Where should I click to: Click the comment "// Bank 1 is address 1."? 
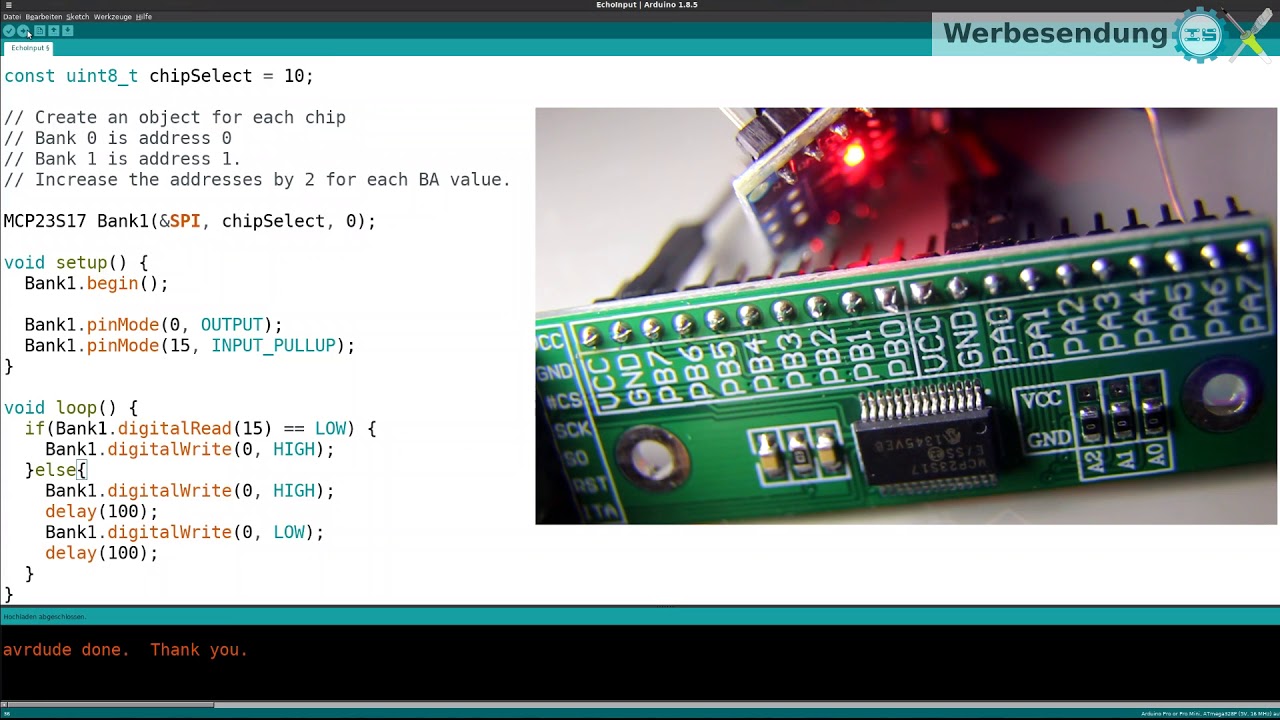(123, 159)
